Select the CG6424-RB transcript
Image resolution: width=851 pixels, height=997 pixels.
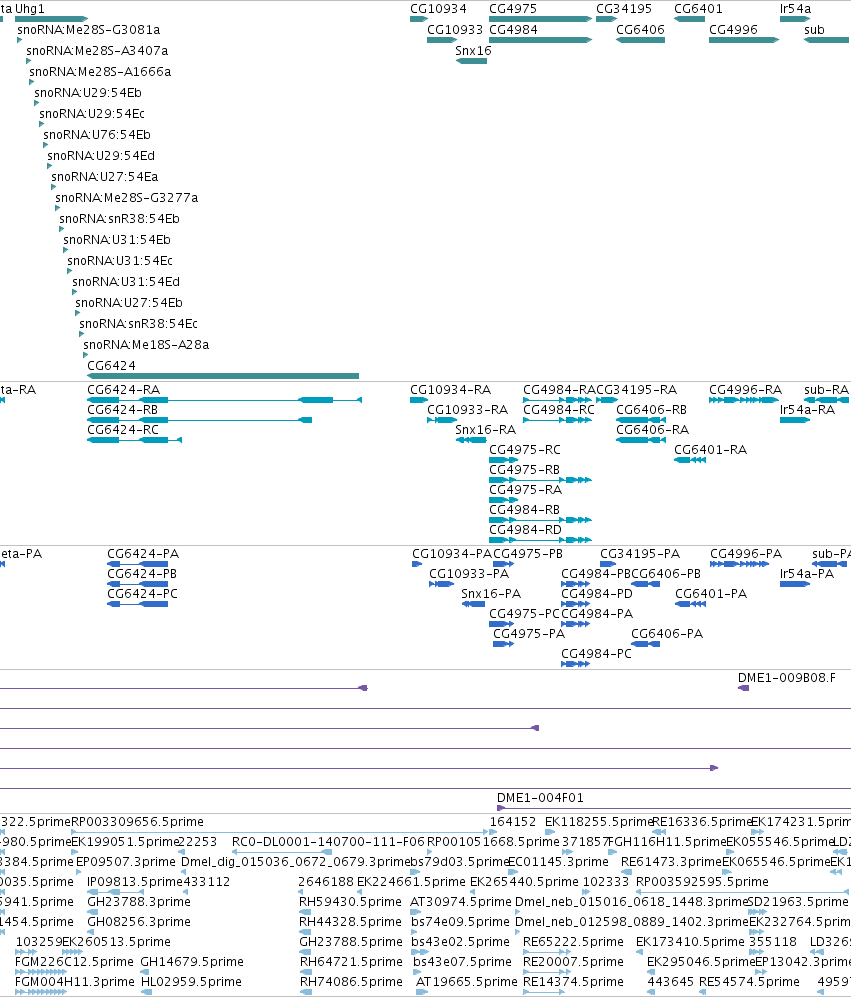click(200, 420)
